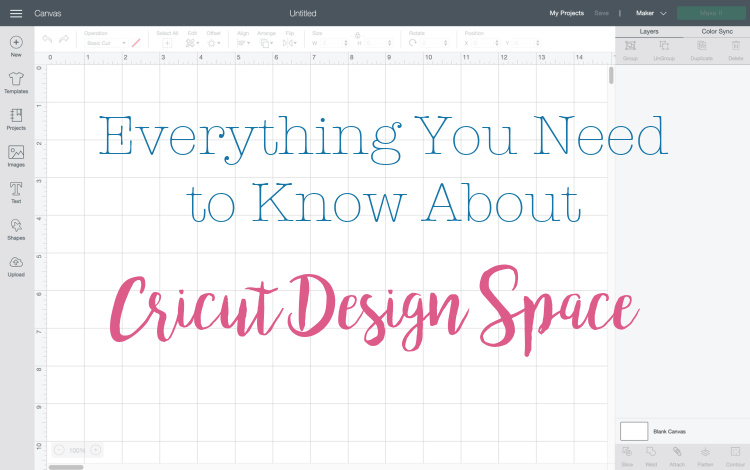Click the Rotate icon
This screenshot has height=470, width=750.
click(413, 43)
